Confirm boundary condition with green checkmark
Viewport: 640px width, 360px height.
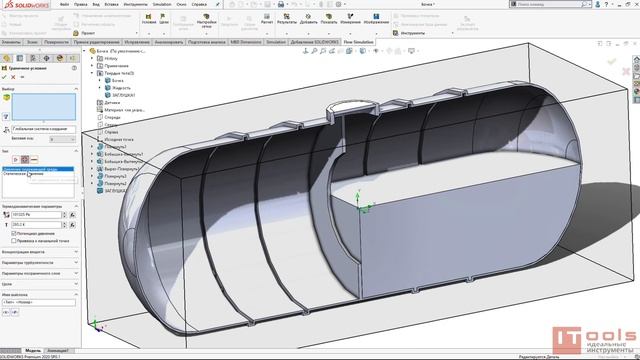tap(4, 77)
